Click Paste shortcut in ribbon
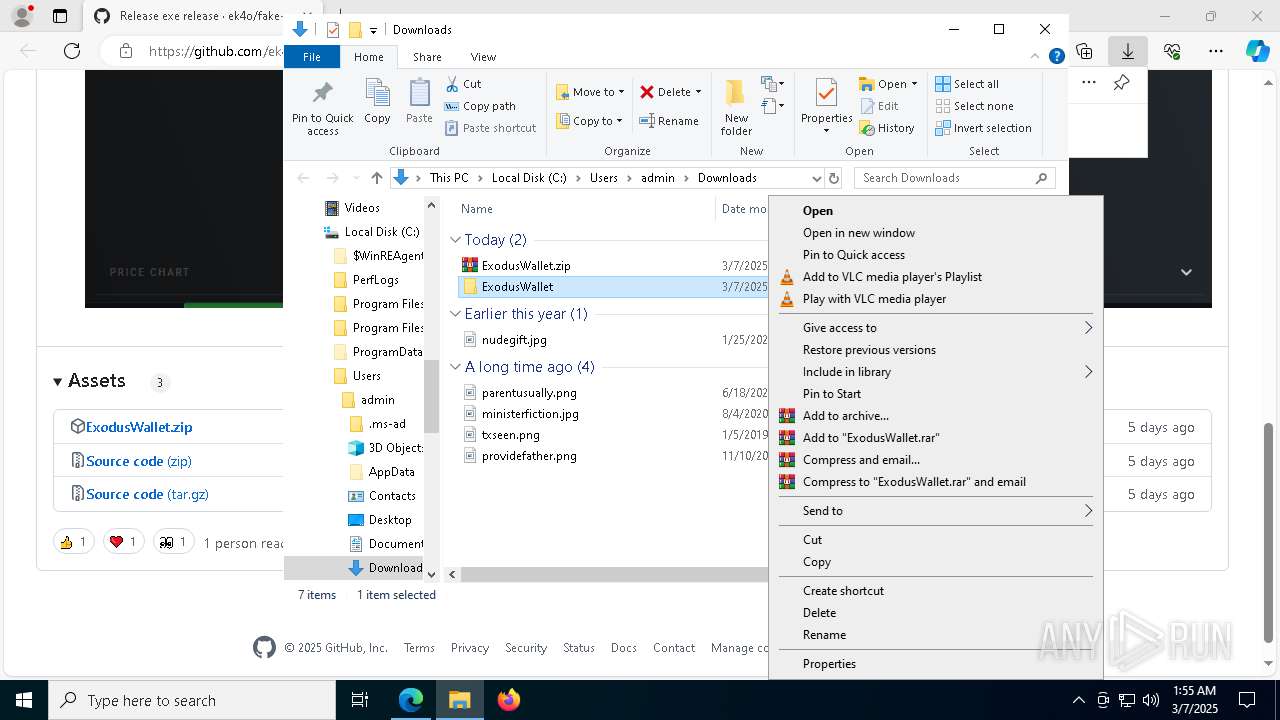The image size is (1280, 720). 490,128
